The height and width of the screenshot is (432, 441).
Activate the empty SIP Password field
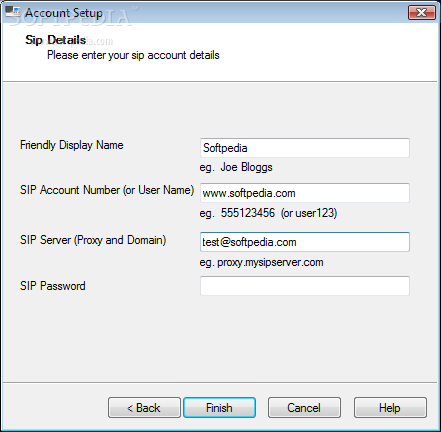(x=305, y=286)
